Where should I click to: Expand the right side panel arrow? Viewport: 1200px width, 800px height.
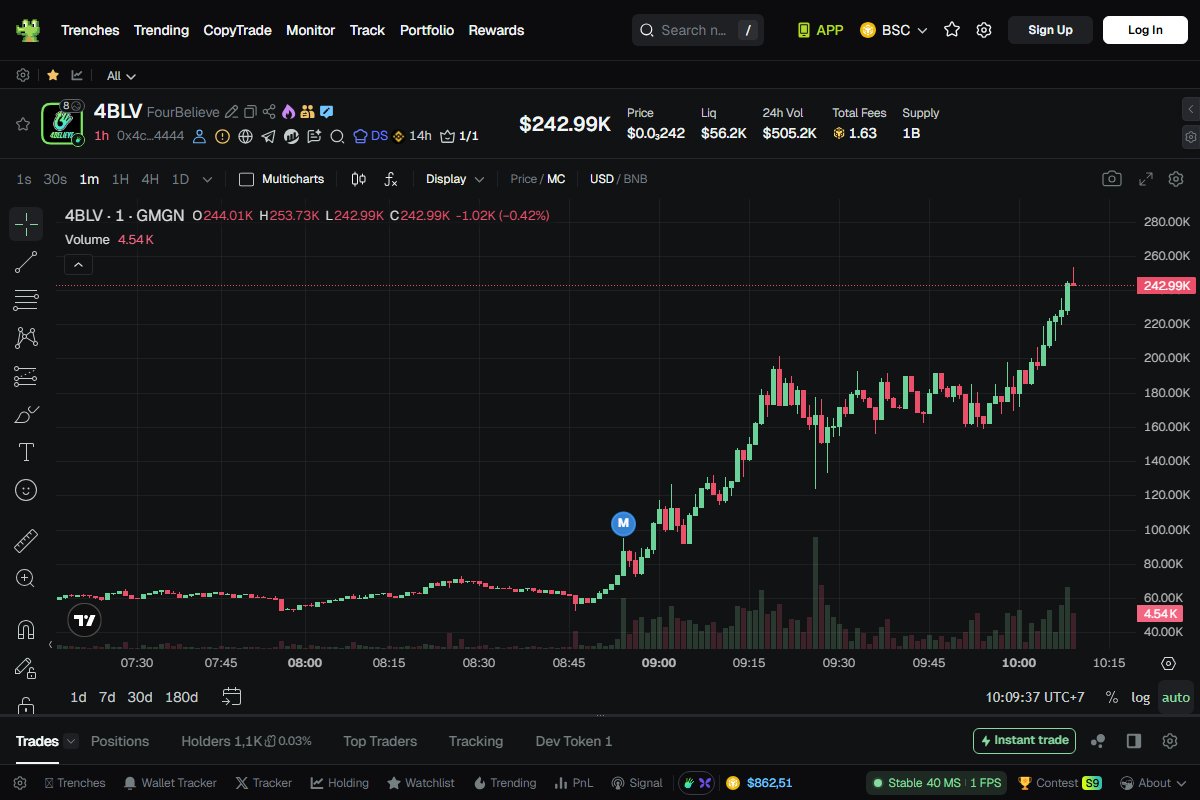coord(1190,109)
